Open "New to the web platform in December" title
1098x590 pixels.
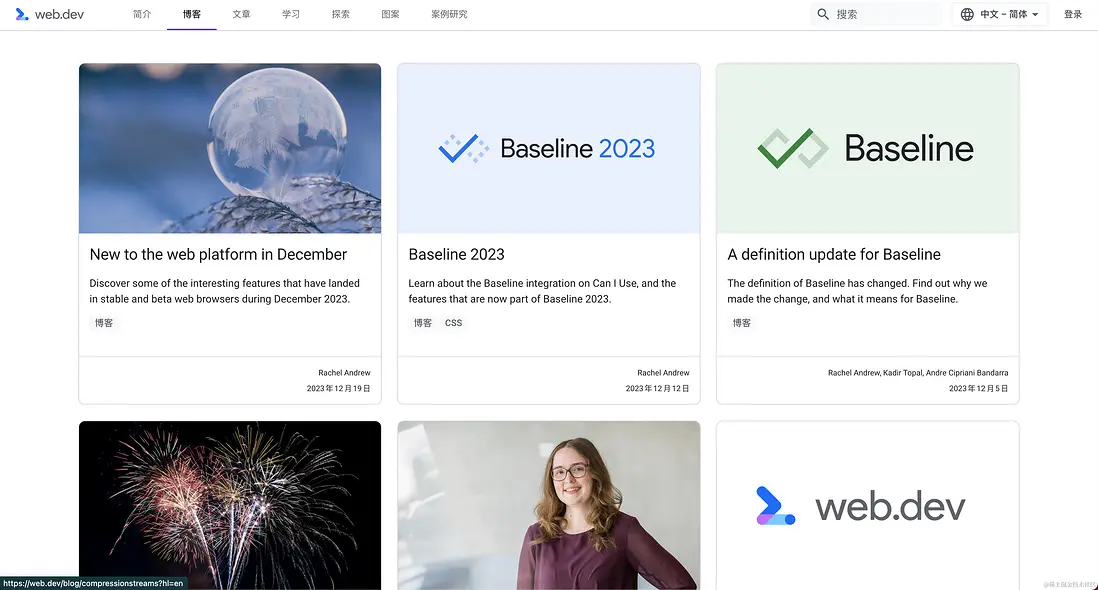pyautogui.click(x=218, y=254)
